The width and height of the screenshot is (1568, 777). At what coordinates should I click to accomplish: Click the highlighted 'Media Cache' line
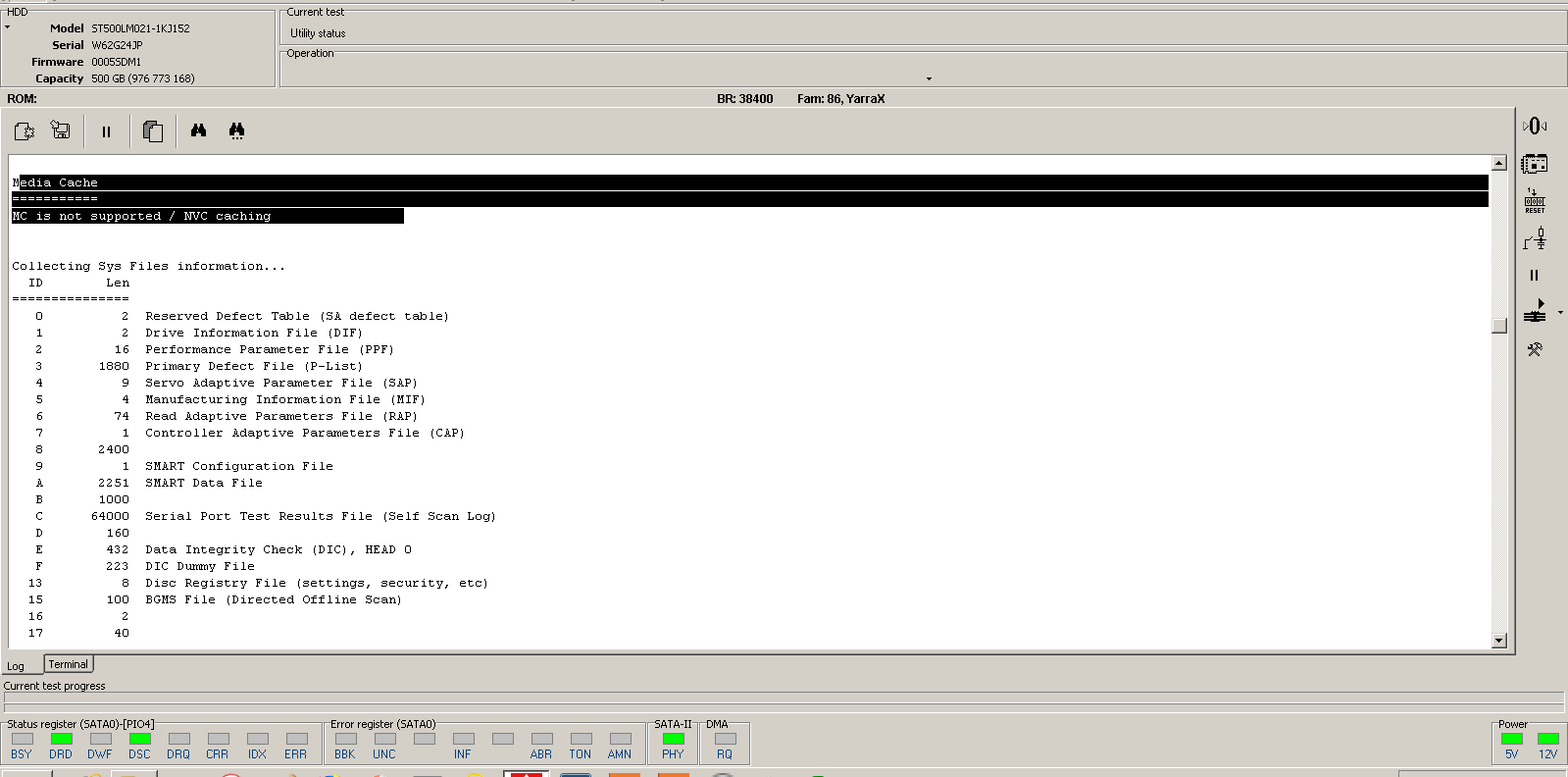(x=750, y=182)
